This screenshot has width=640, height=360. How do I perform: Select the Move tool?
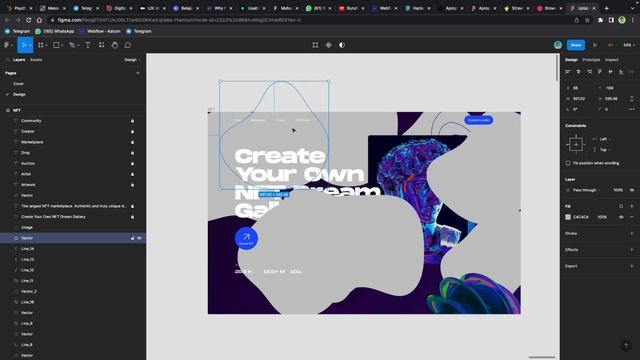coord(23,45)
